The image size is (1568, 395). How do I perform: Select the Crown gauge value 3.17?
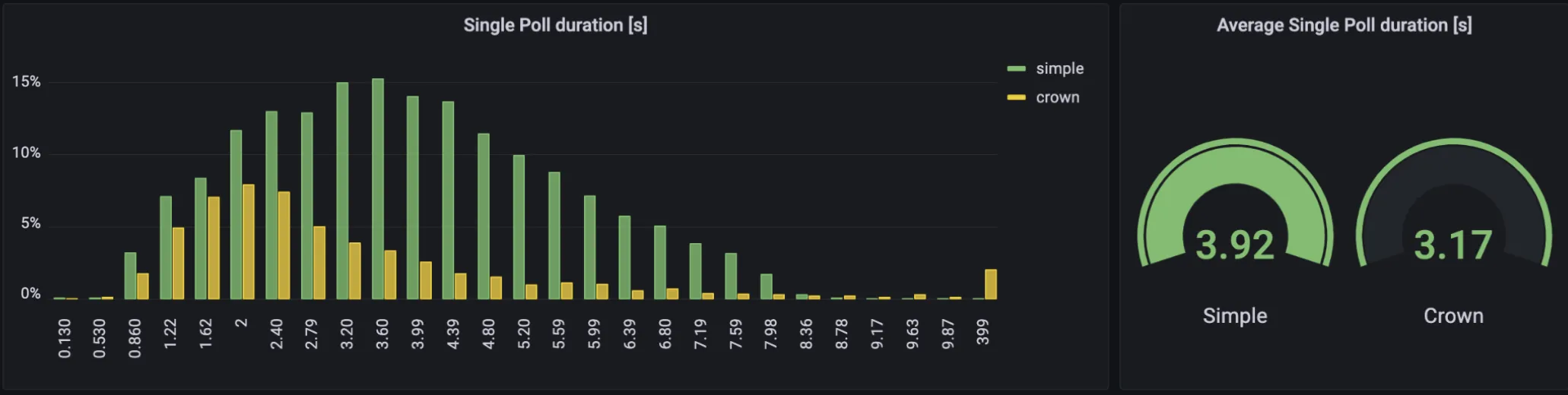pyautogui.click(x=1452, y=245)
